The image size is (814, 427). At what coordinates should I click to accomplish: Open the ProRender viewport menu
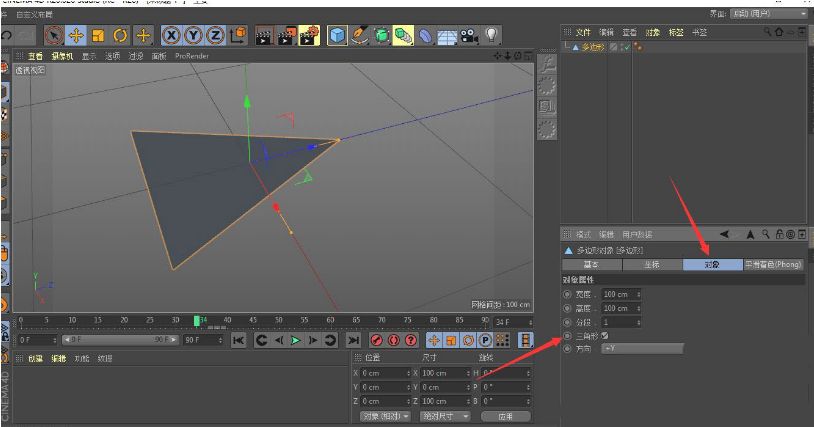point(190,56)
